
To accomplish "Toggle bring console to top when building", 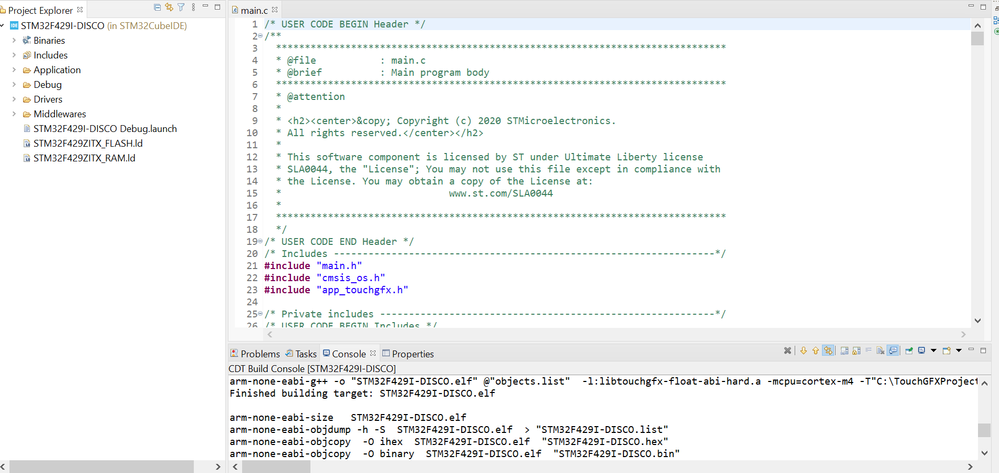I will pyautogui.click(x=893, y=351).
